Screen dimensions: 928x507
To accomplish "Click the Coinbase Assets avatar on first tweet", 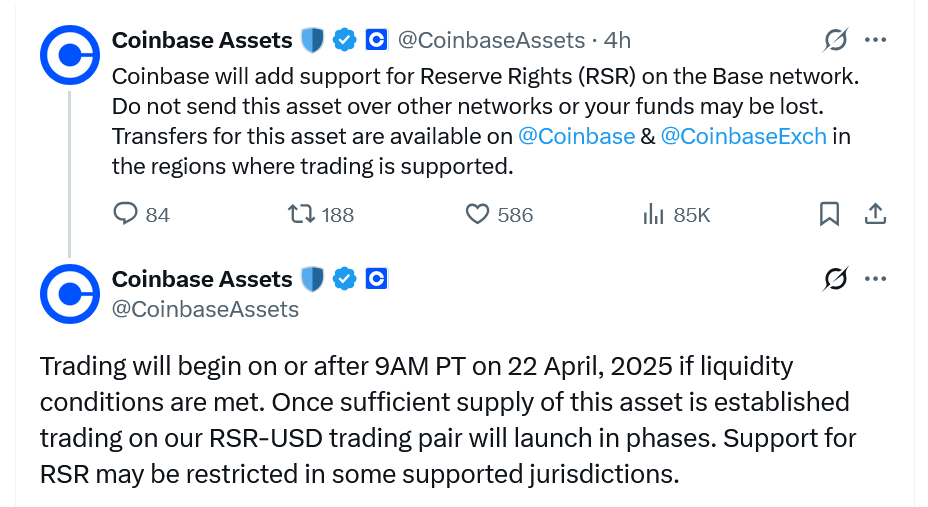I will [x=69, y=54].
